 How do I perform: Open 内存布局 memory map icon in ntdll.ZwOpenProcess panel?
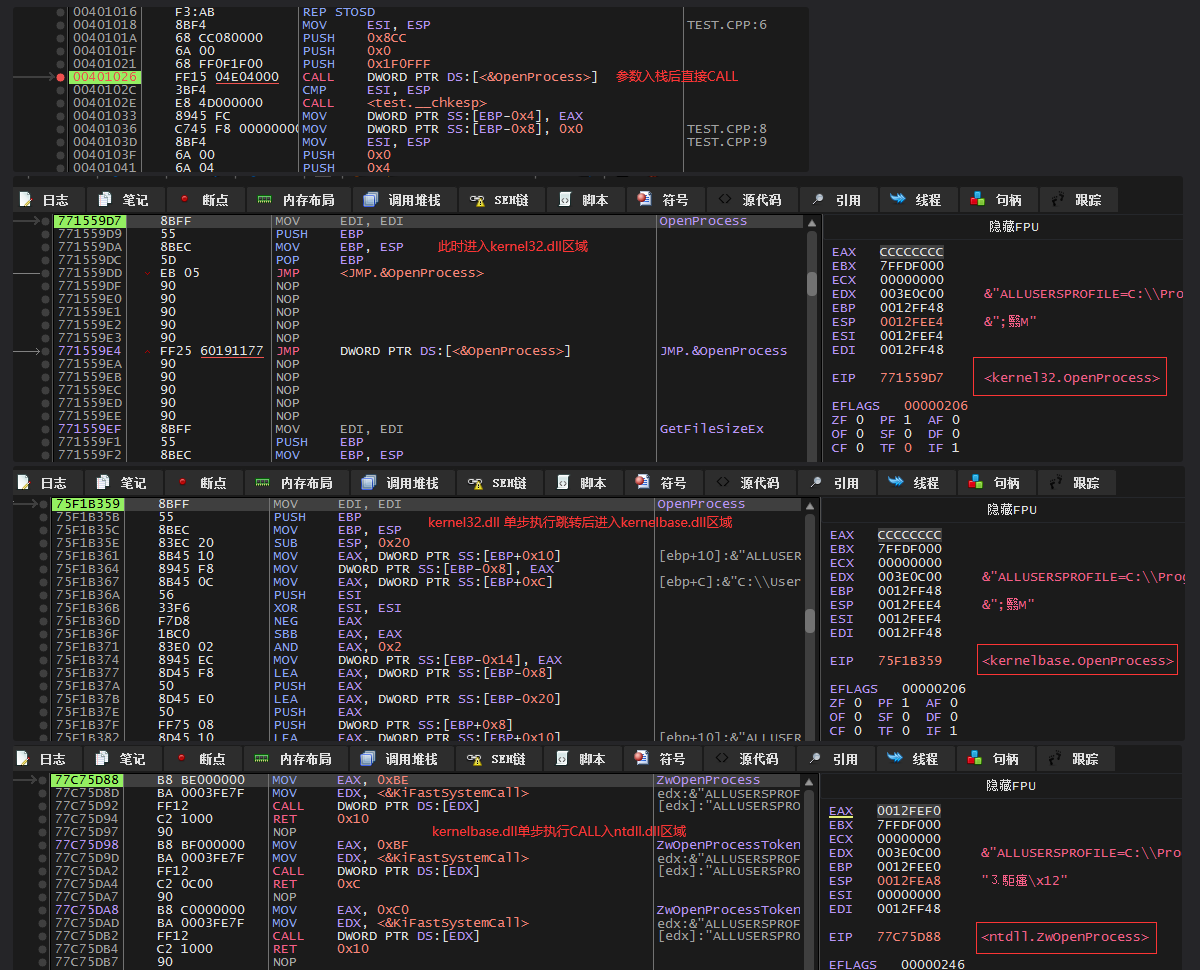pyautogui.click(x=262, y=759)
